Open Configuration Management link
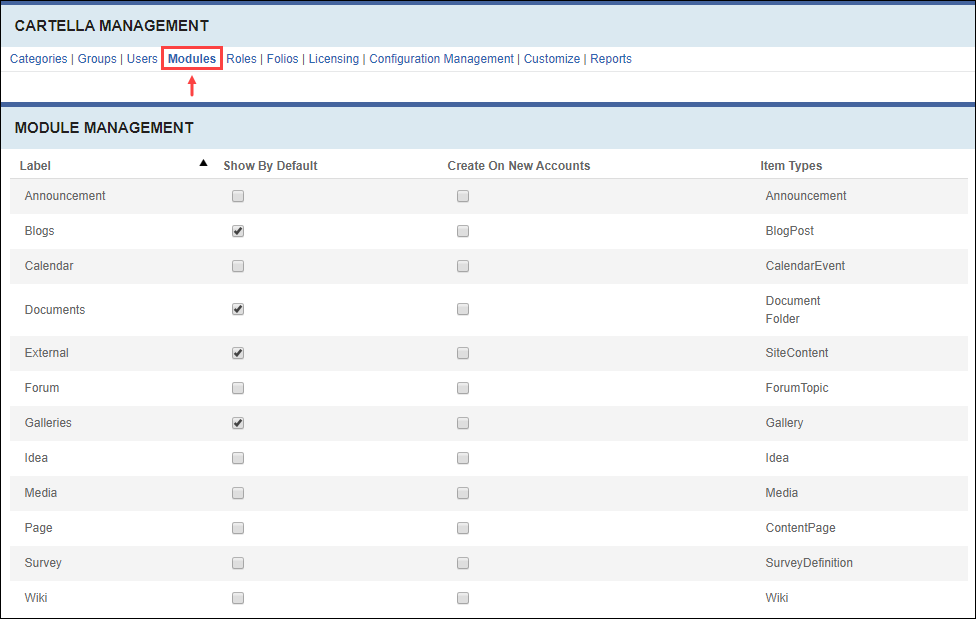Screen dimensions: 976x619 [441, 59]
